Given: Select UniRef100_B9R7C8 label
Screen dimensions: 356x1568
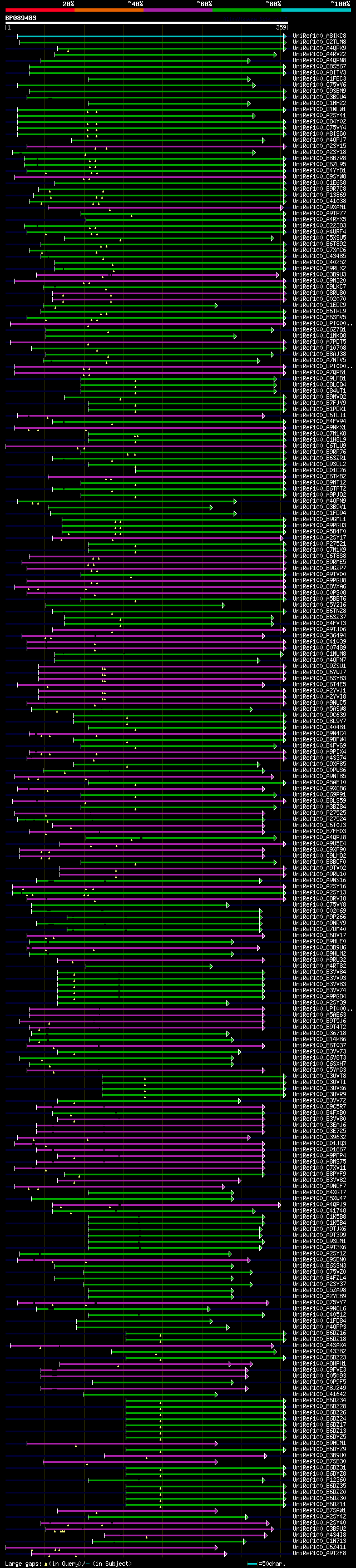Looking at the screenshot, I should pyautogui.click(x=319, y=189).
